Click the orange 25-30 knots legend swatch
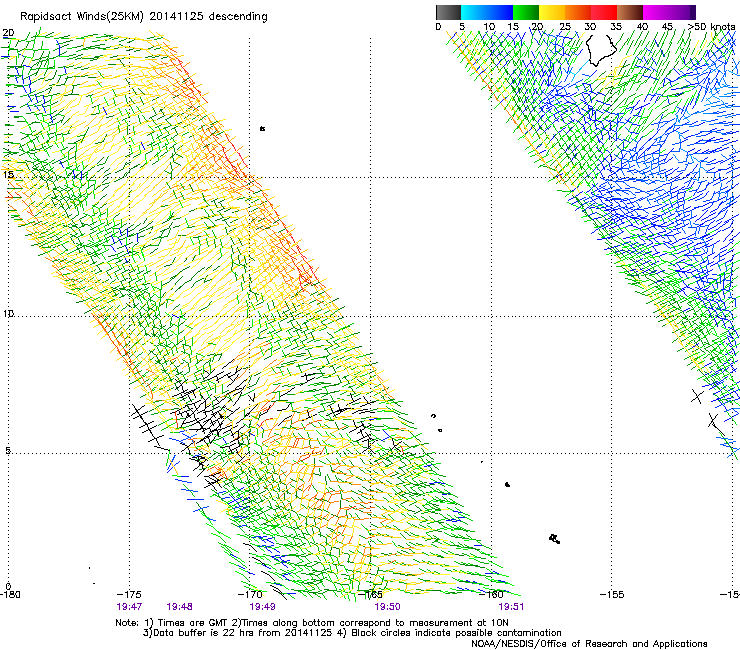This screenshot has width=740, height=650. tap(578, 12)
